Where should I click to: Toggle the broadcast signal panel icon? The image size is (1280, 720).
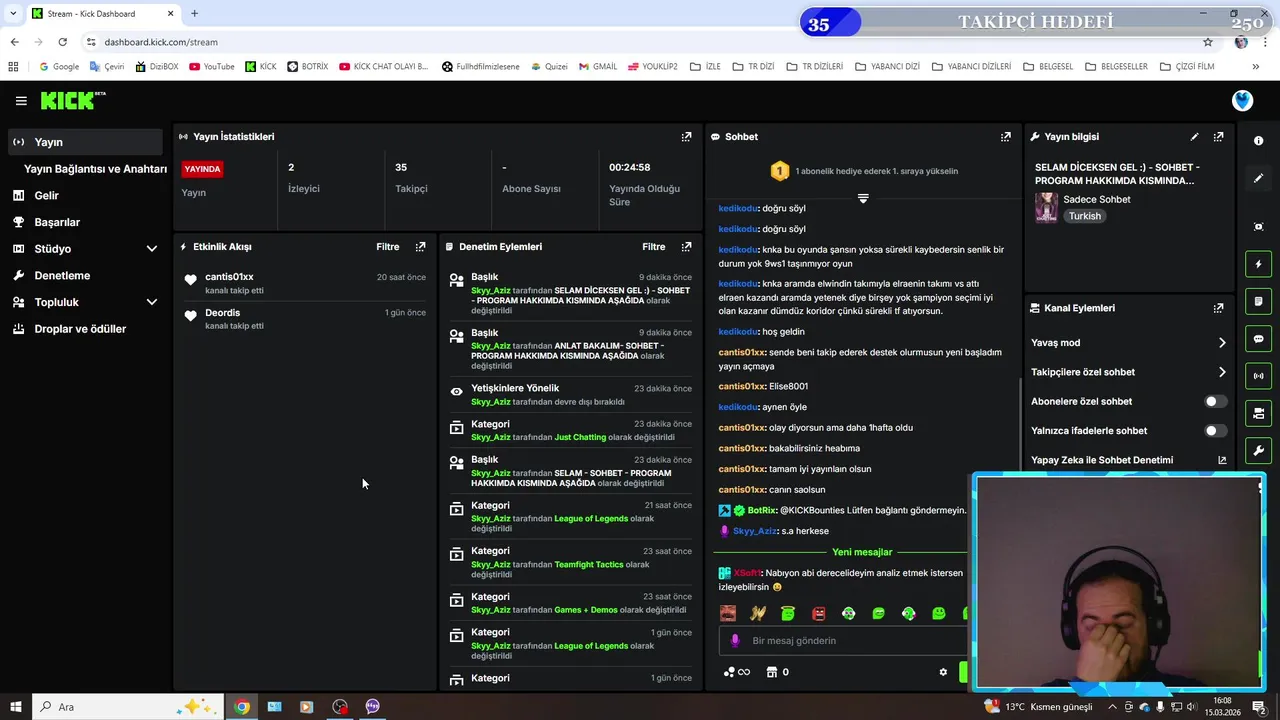coord(1258,376)
